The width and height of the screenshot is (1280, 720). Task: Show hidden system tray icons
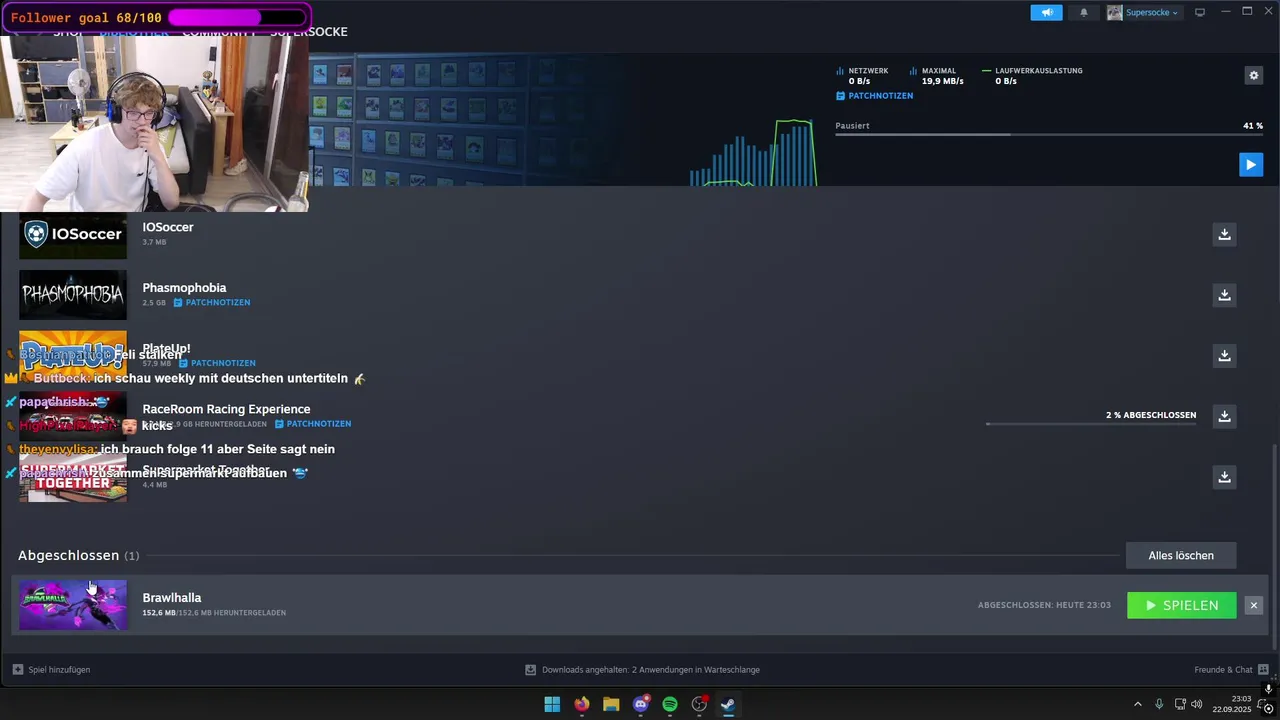point(1137,704)
